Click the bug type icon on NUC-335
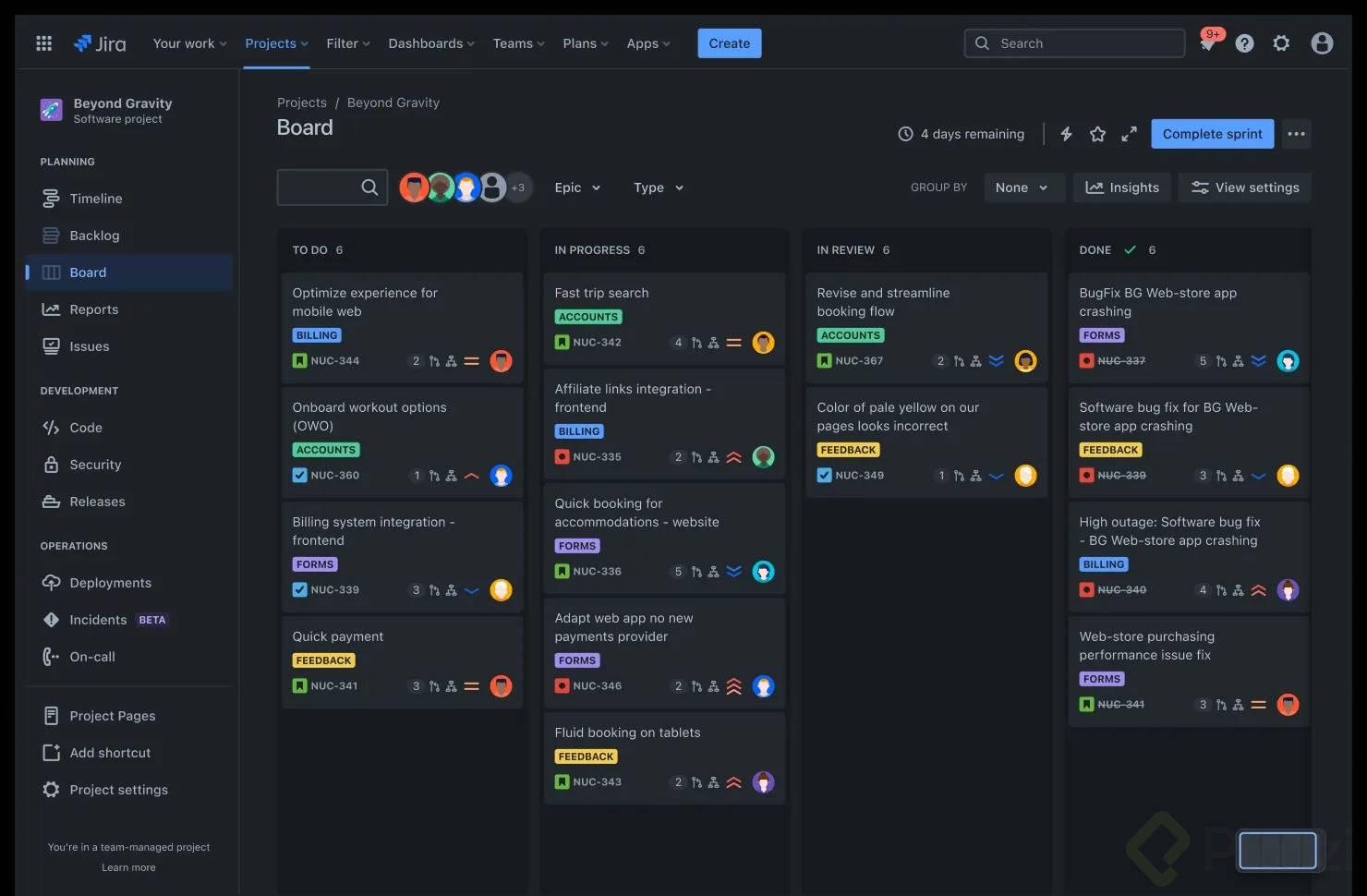 [562, 457]
